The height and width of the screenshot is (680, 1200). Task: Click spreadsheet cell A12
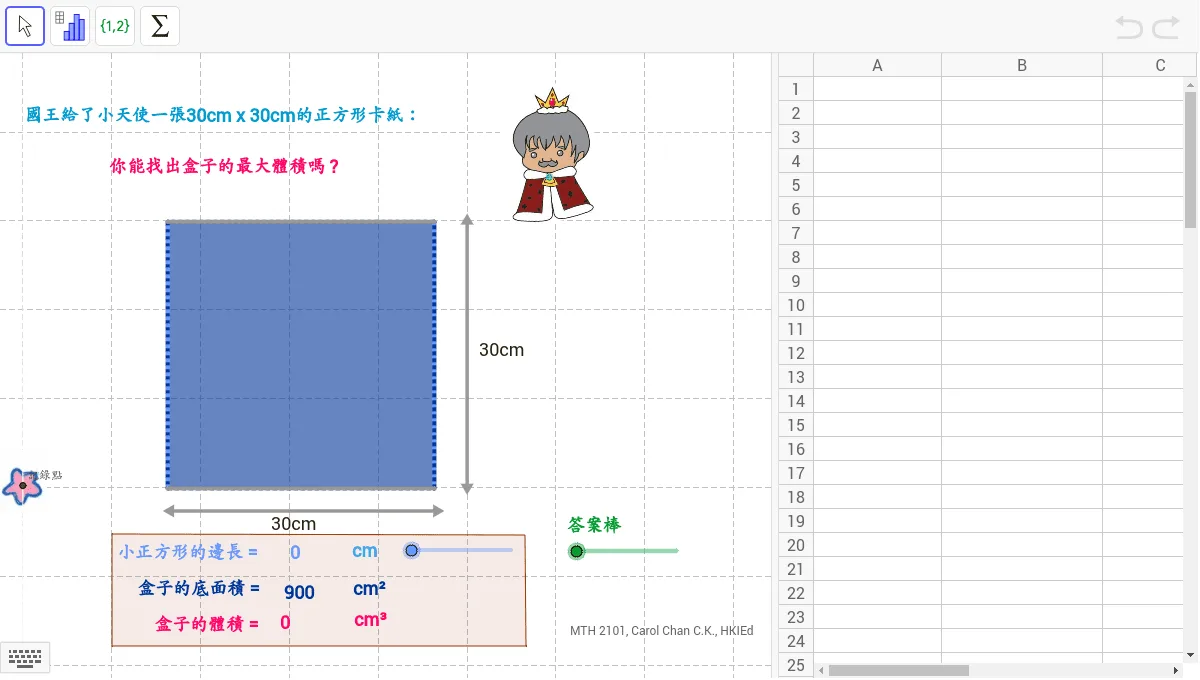(x=877, y=353)
